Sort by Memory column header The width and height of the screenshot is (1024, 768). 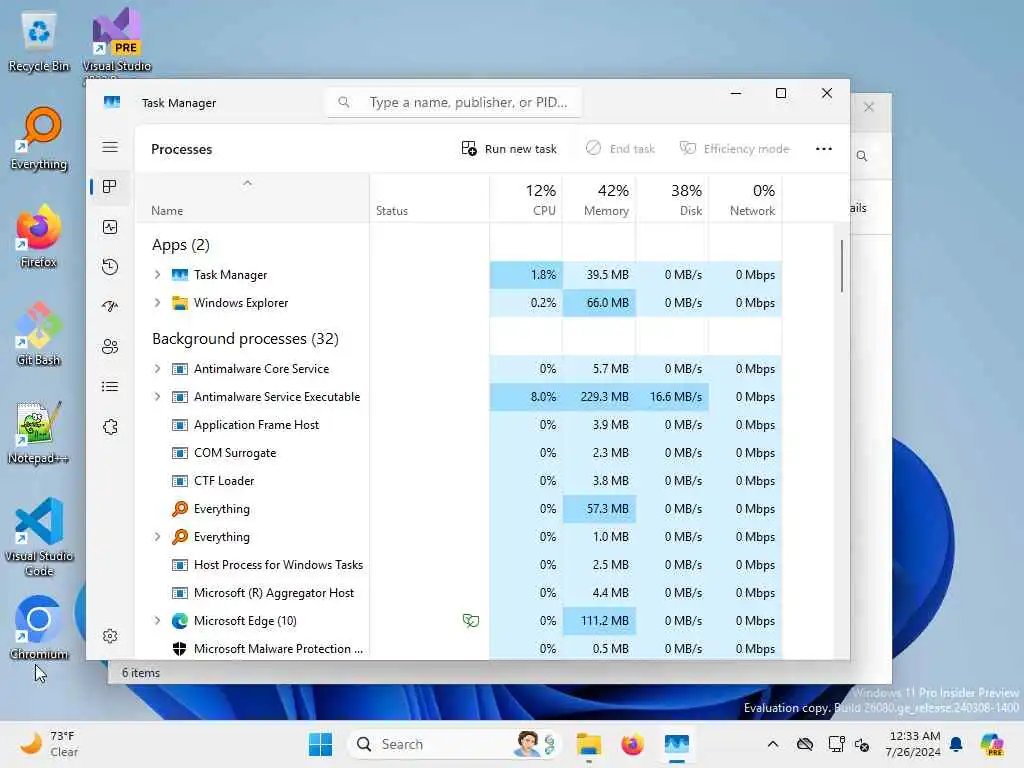[x=599, y=199]
